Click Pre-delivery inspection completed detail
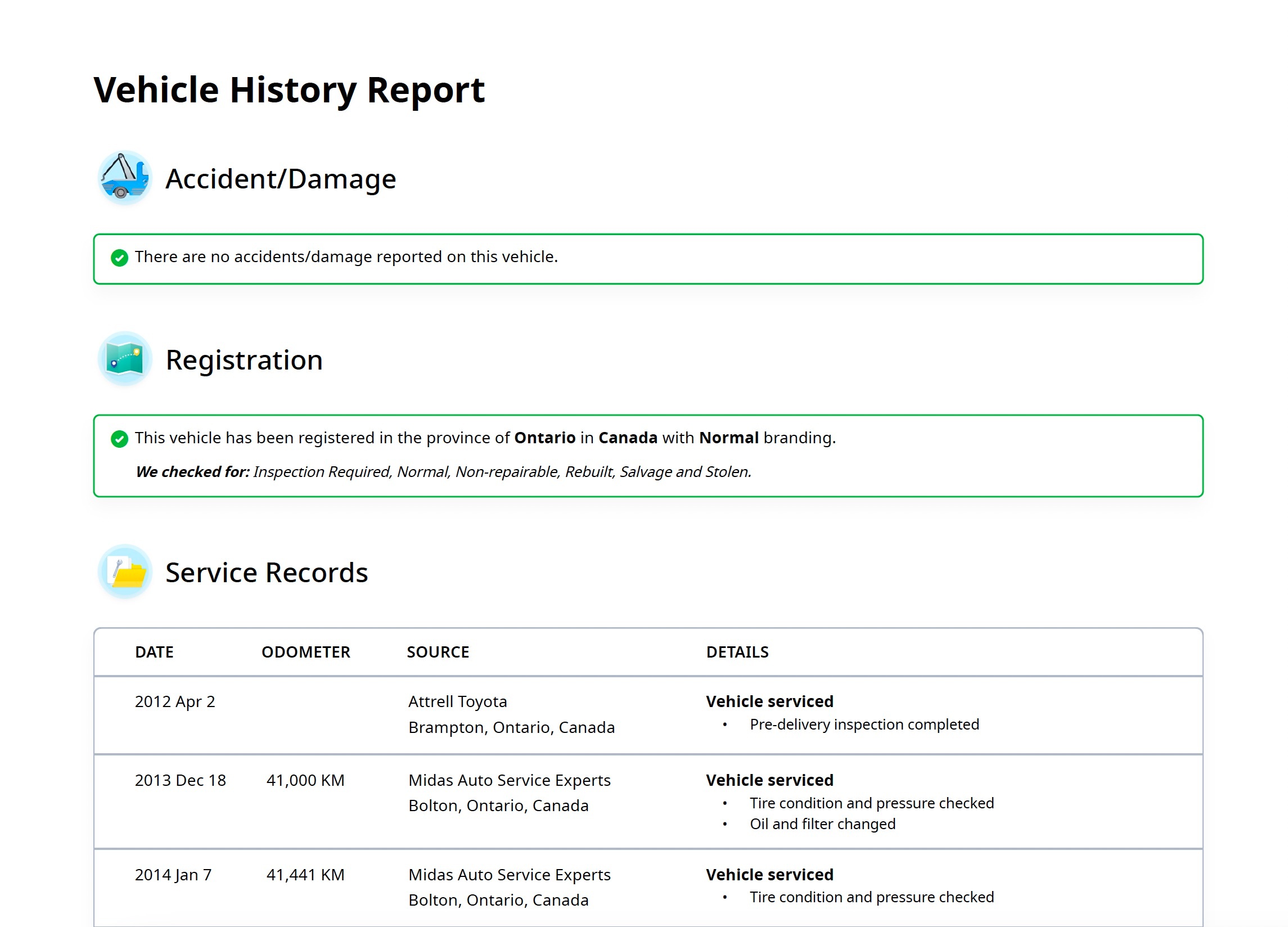Screen dimensions: 1288x927 click(x=864, y=725)
